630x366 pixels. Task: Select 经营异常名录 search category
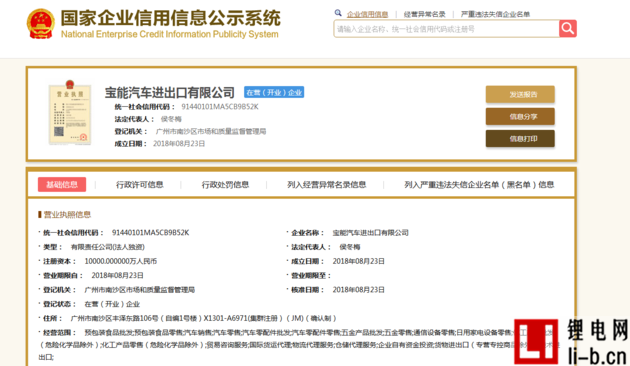coord(424,14)
